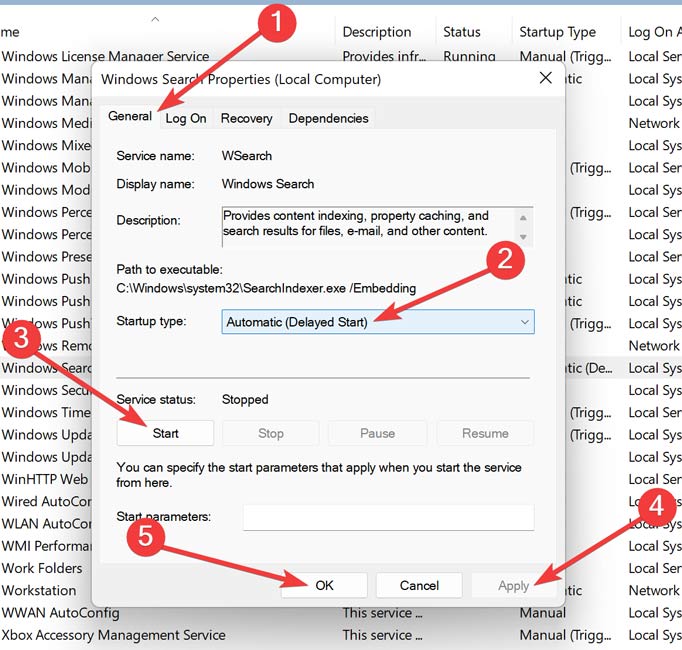
Task: Close the Windows Search Properties dialog
Action: click(x=545, y=78)
